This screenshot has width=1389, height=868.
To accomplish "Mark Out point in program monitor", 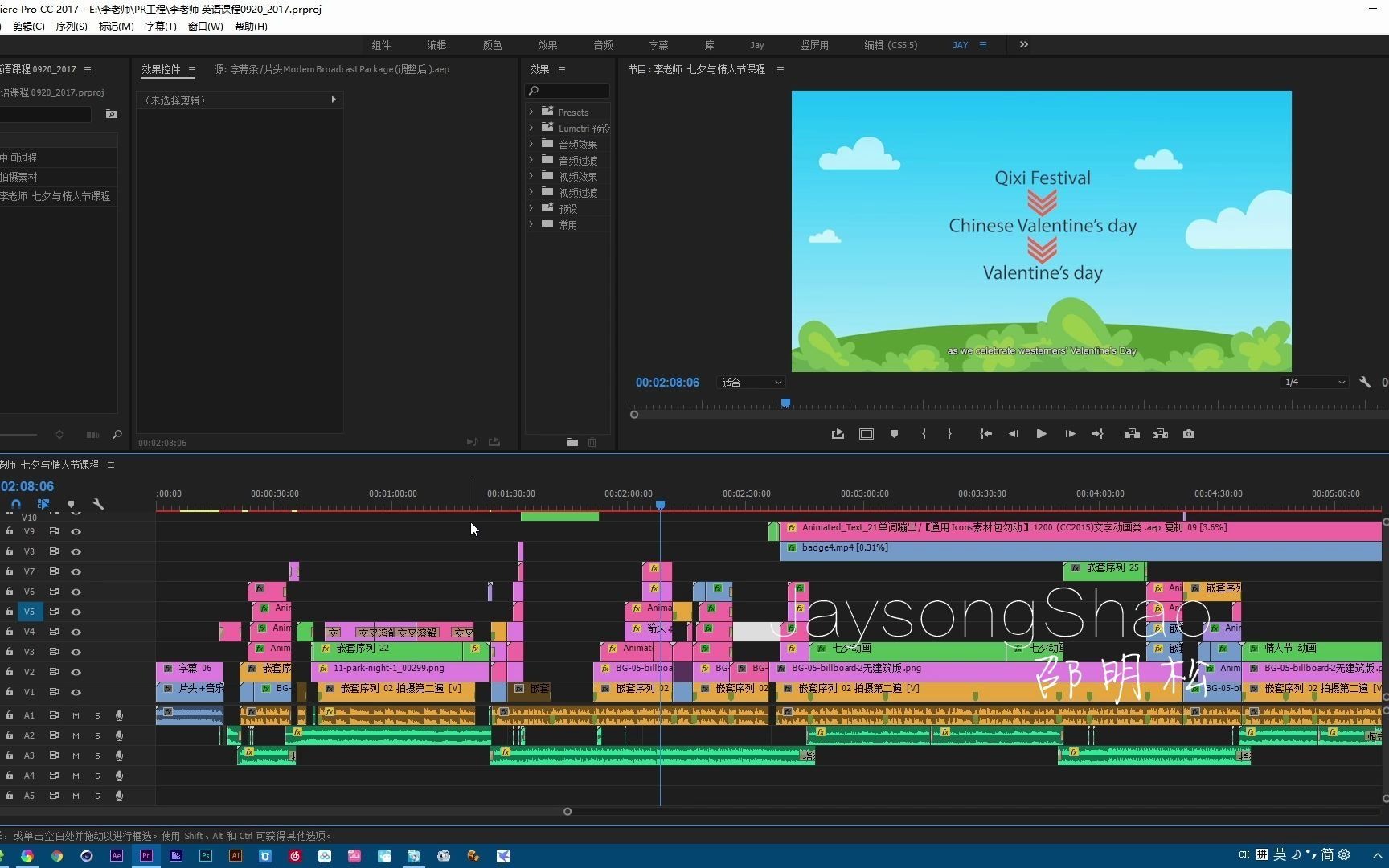I will click(949, 434).
